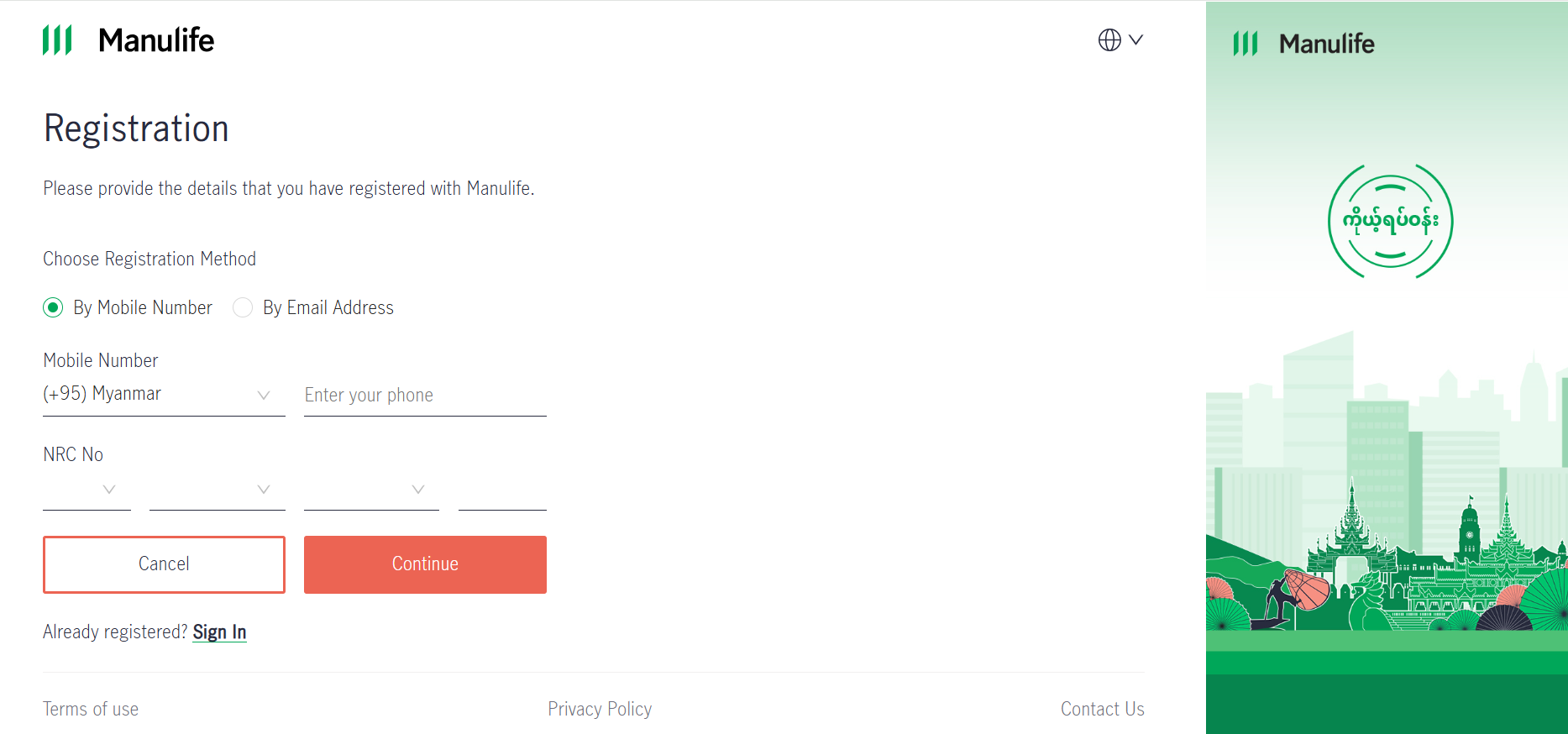Click the Manulife logo in the header
Screen dimensions: 1568x734
click(128, 40)
